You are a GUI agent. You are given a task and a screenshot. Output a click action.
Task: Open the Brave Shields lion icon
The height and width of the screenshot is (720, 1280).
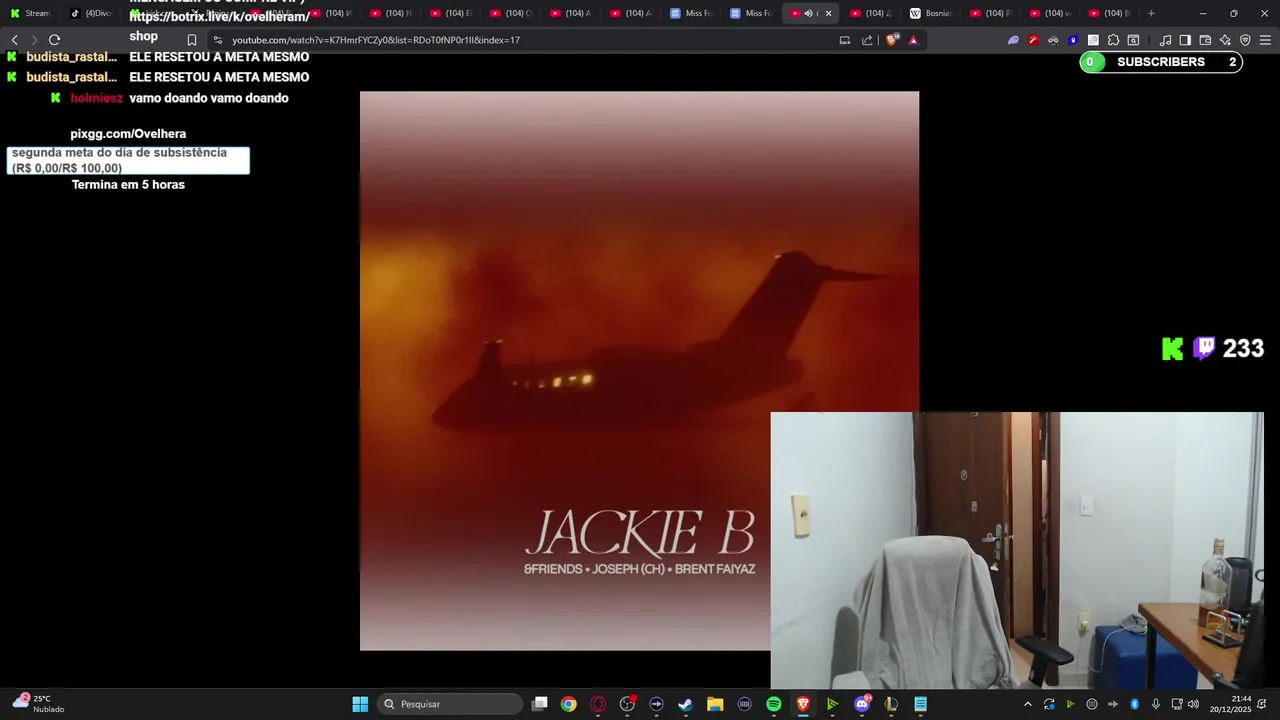pos(892,40)
